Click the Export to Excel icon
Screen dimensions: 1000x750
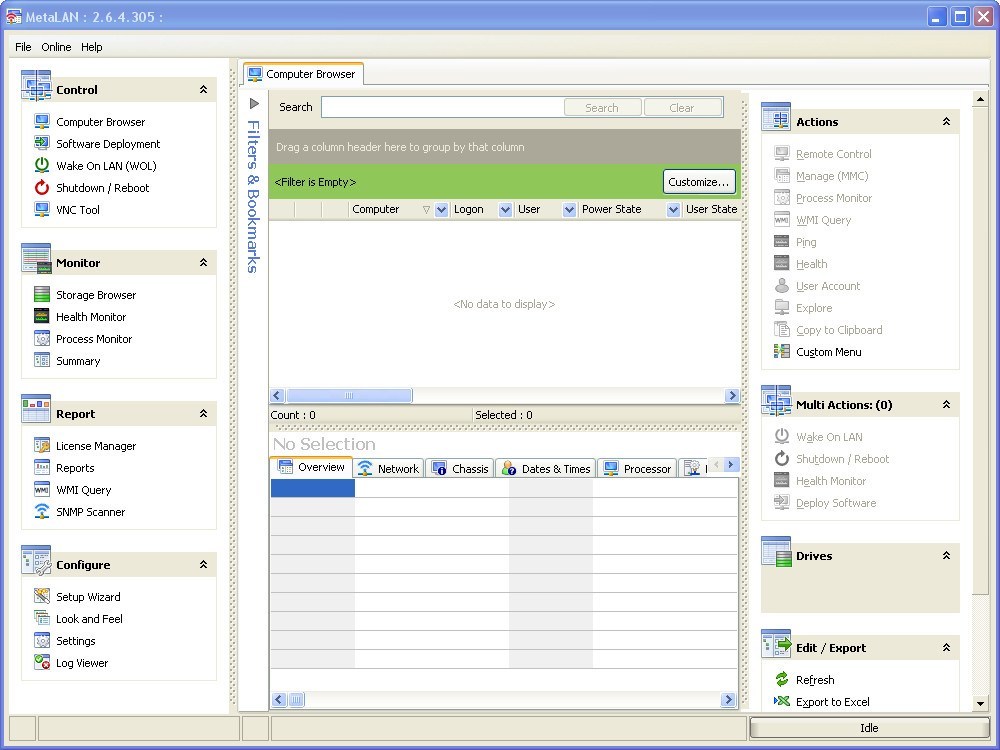point(782,702)
